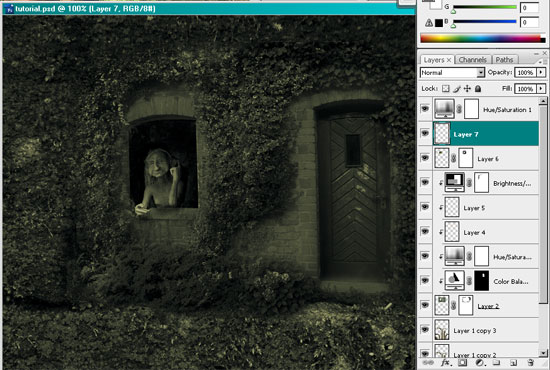Click the B blue color slider
Image resolution: width=550 pixels, height=370 pixels.
(x=484, y=22)
